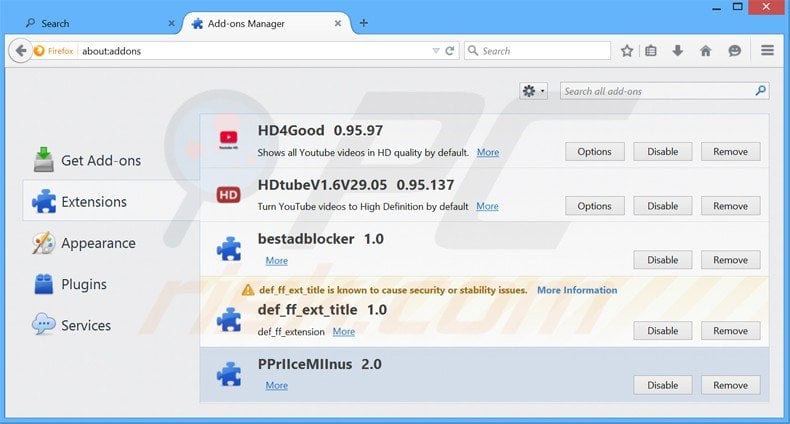
Task: Open the gear tools dropdown for add-ons
Action: coord(534,91)
